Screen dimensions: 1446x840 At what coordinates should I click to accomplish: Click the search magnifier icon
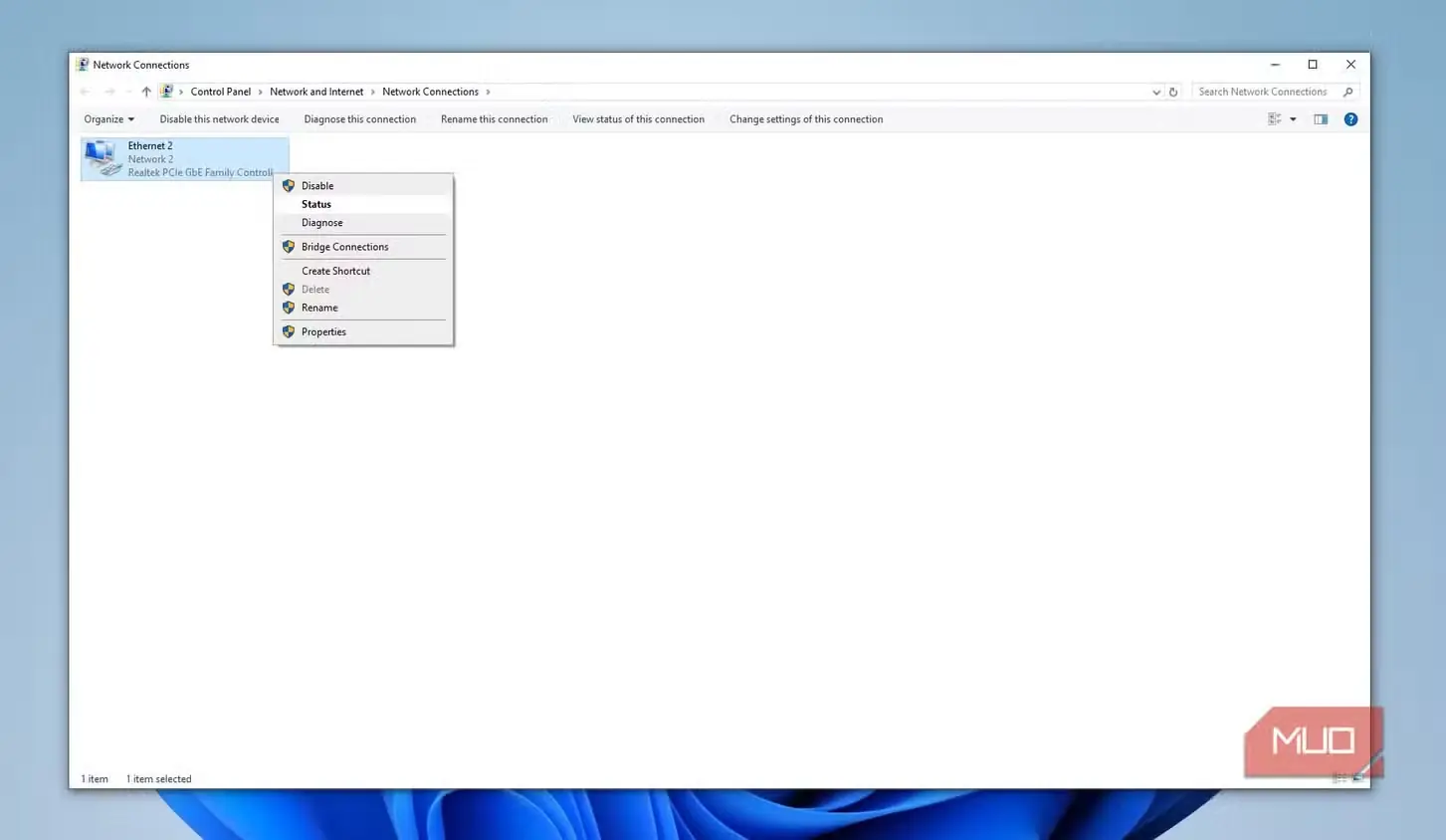point(1348,92)
